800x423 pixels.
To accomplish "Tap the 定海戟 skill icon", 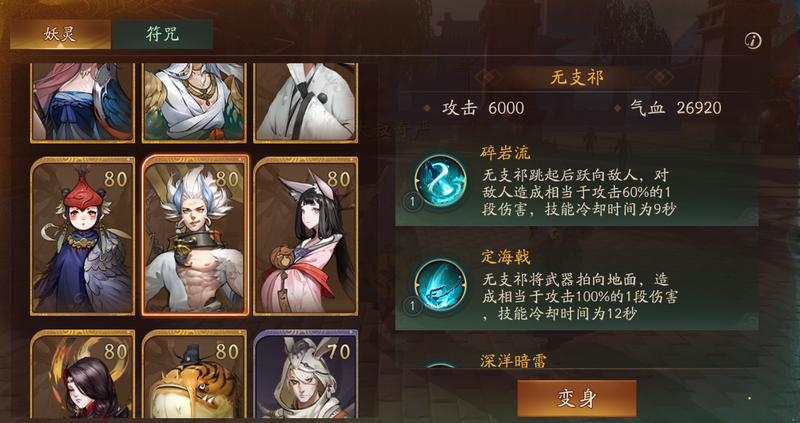I will [x=440, y=285].
